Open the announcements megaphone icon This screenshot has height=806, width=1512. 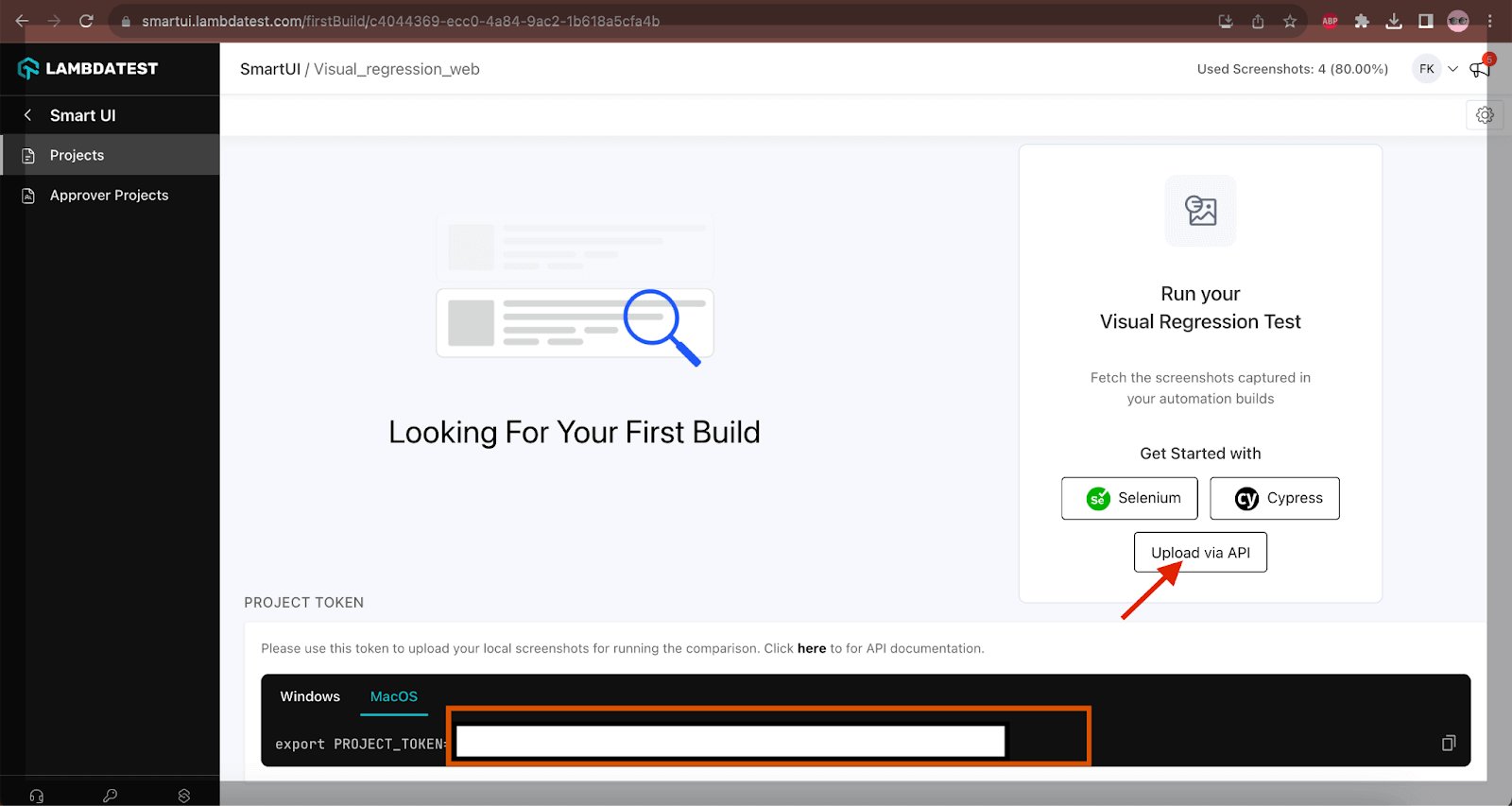(1480, 69)
